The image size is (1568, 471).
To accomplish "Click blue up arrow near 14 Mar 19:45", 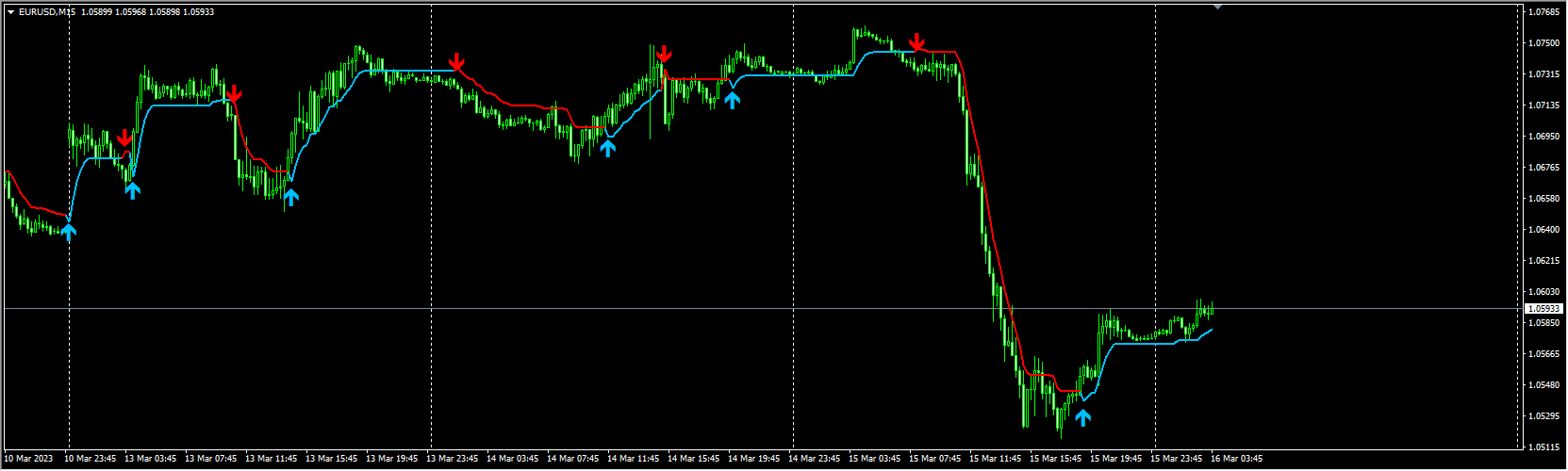I will pyautogui.click(x=732, y=99).
